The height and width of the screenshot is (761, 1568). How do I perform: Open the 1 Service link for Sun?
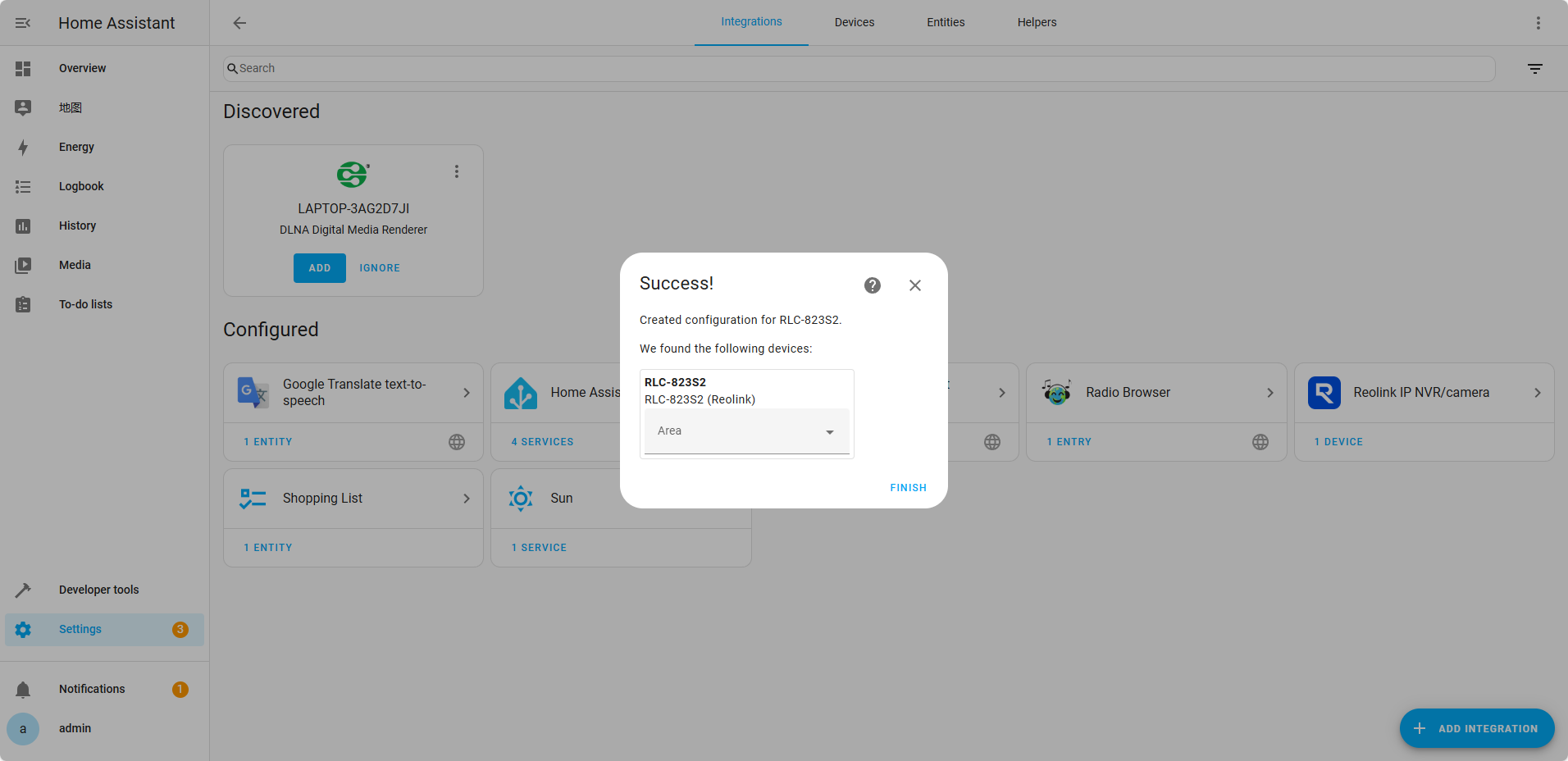coord(539,548)
